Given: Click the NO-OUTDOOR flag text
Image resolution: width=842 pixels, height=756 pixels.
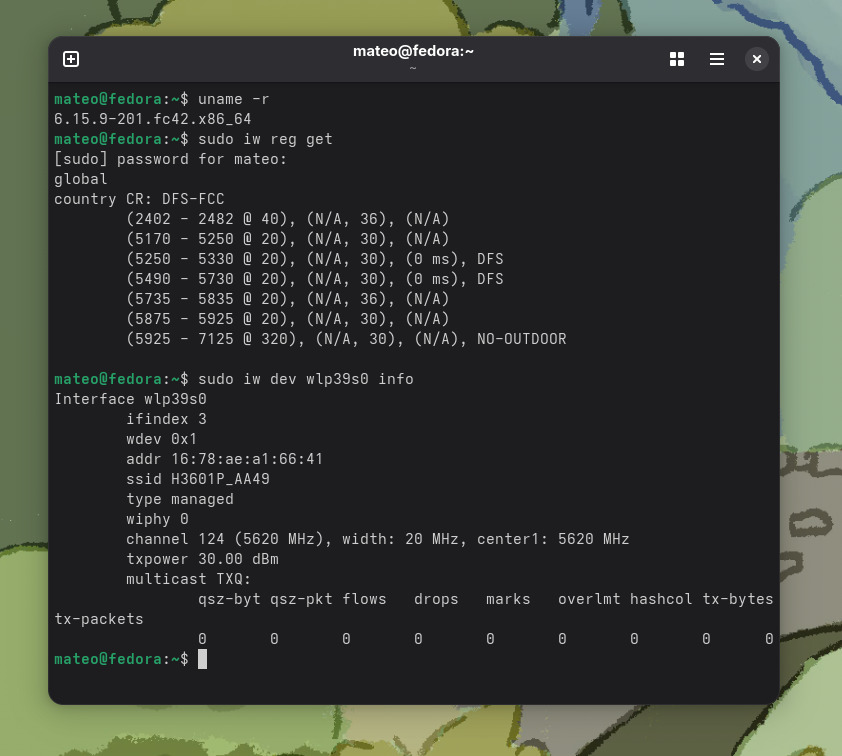Looking at the screenshot, I should click(521, 339).
